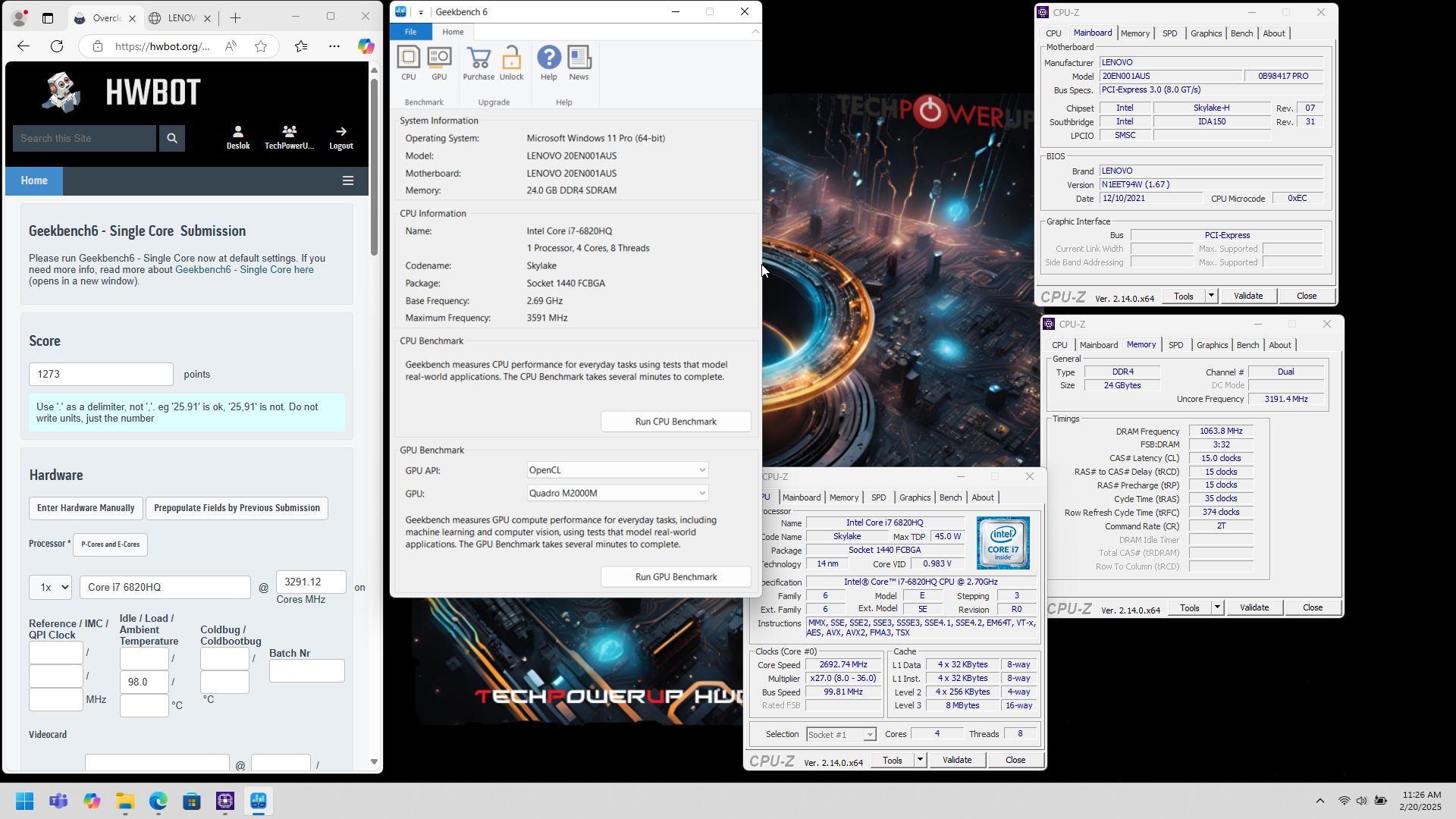Viewport: 1456px width, 819px height.
Task: Click the Unlock padlock icon in Geekbench
Action: point(512,62)
